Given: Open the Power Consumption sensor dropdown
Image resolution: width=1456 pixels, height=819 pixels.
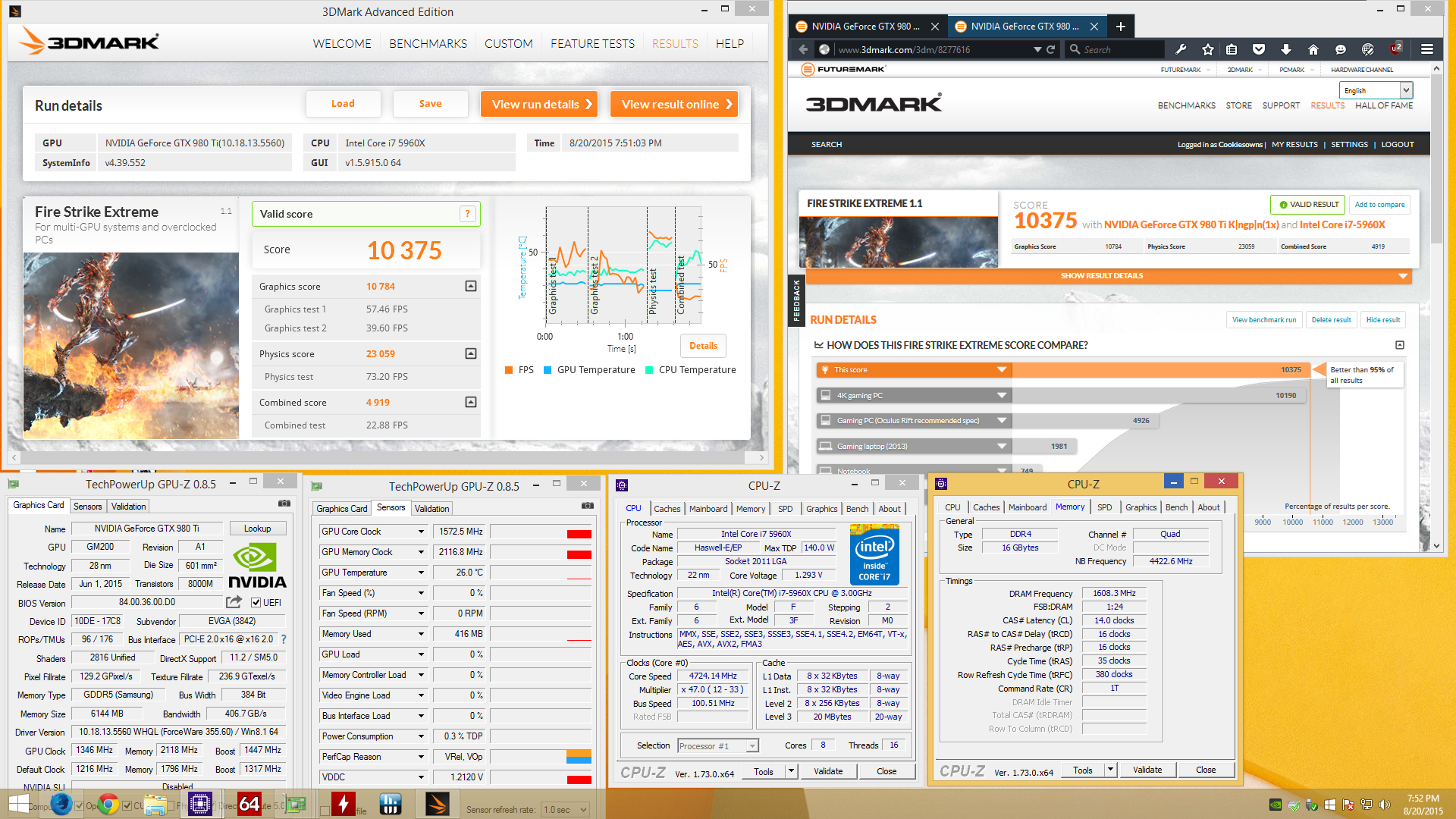Looking at the screenshot, I should (421, 736).
